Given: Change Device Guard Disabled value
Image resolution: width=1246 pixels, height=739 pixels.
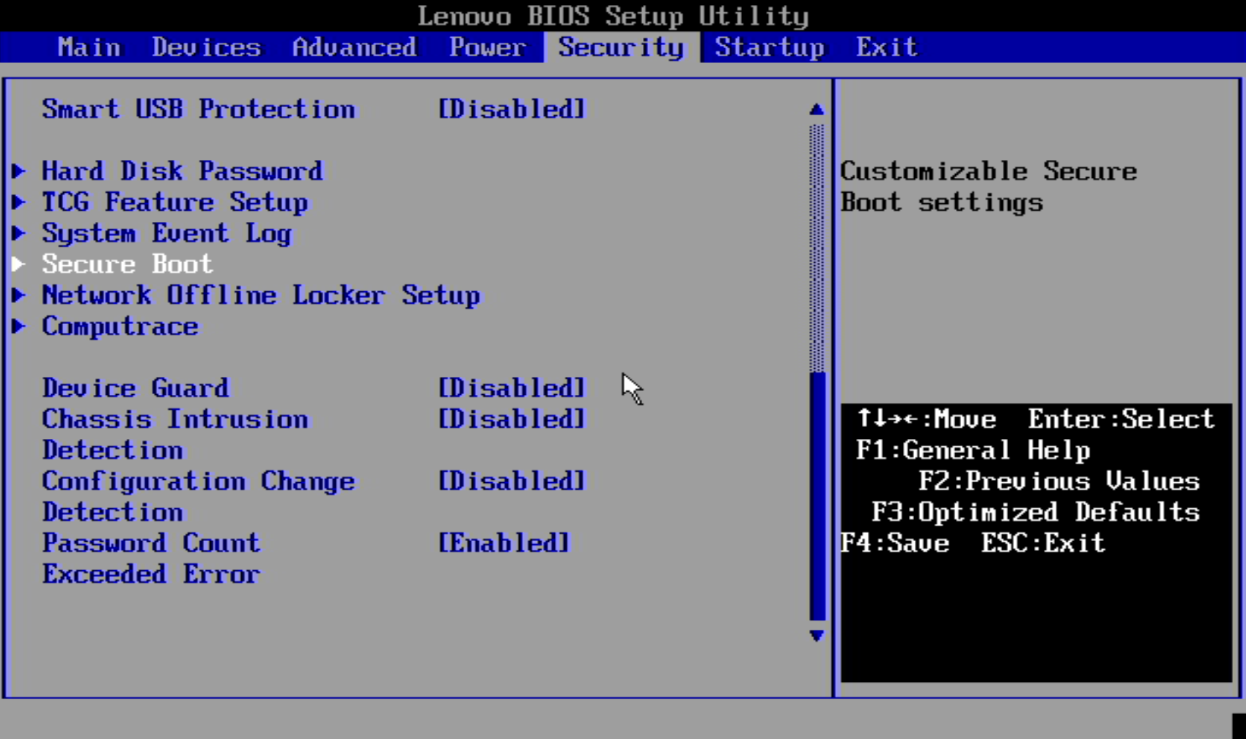Looking at the screenshot, I should click(x=512, y=388).
